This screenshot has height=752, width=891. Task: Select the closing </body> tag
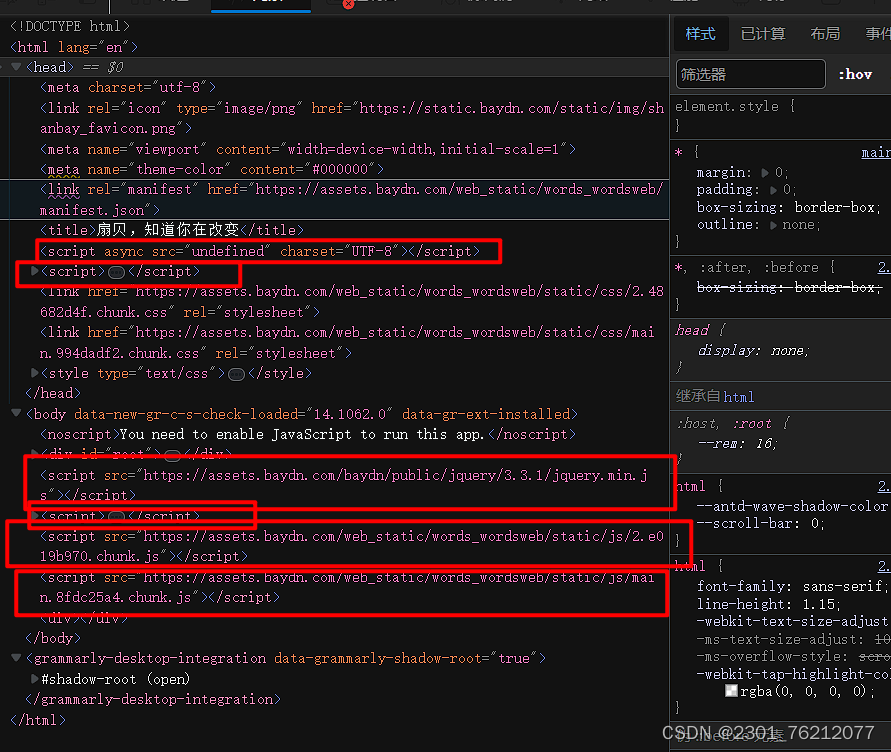[53, 638]
